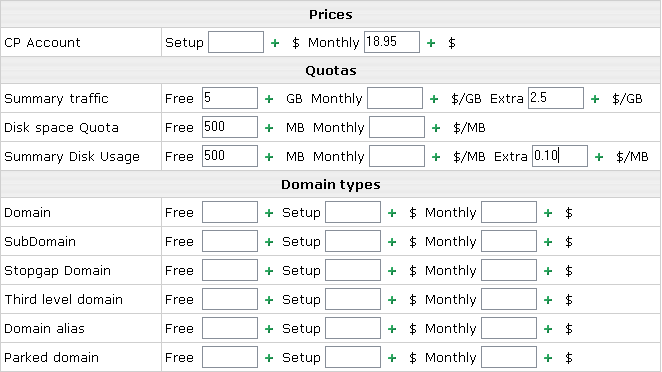Image resolution: width=662 pixels, height=372 pixels.
Task: Click the SubDomain row Free quantity field
Action: click(x=230, y=241)
